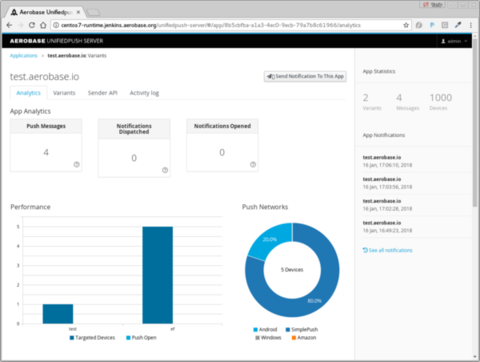Reload the page with refresh icon
The height and width of the screenshot is (362, 480).
point(32,25)
